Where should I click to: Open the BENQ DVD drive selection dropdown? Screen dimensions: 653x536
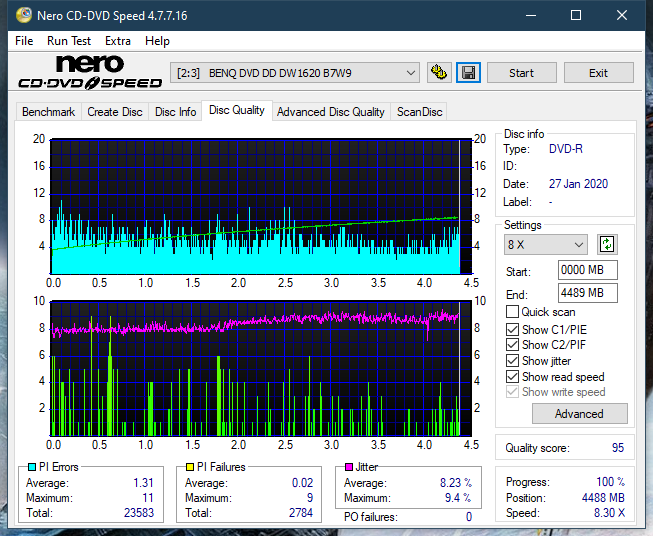pyautogui.click(x=295, y=73)
